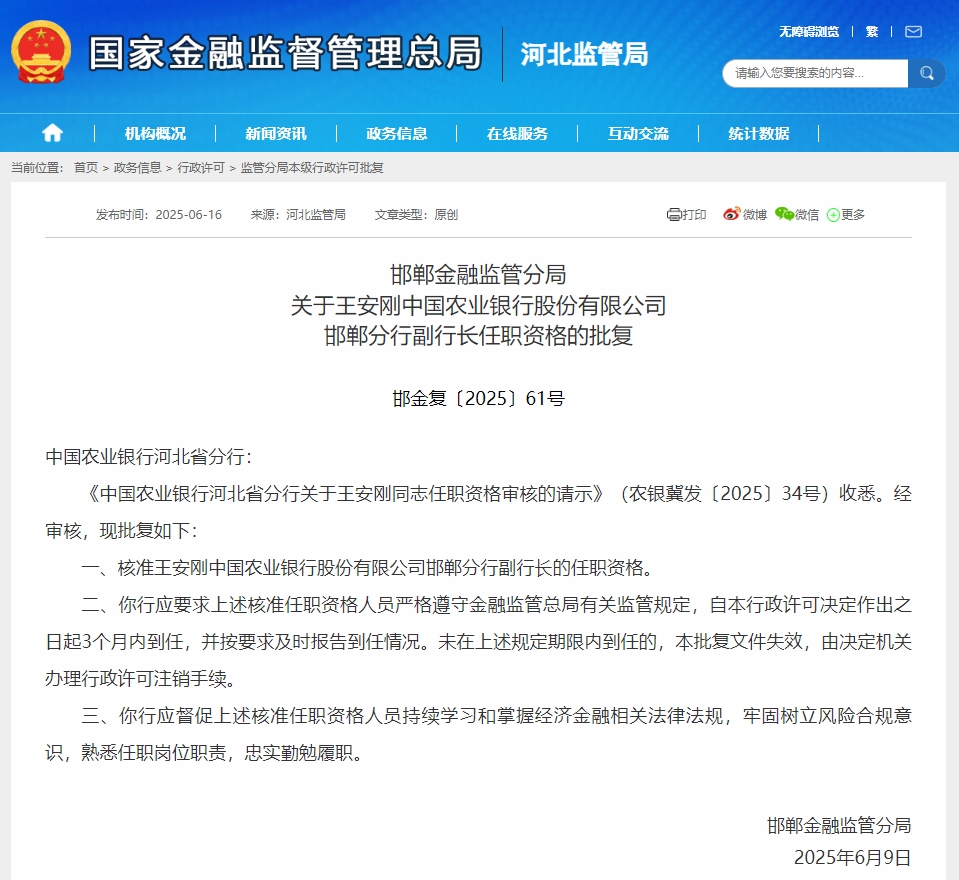Click the closing signature 邯郸金融监管分局

[839, 826]
